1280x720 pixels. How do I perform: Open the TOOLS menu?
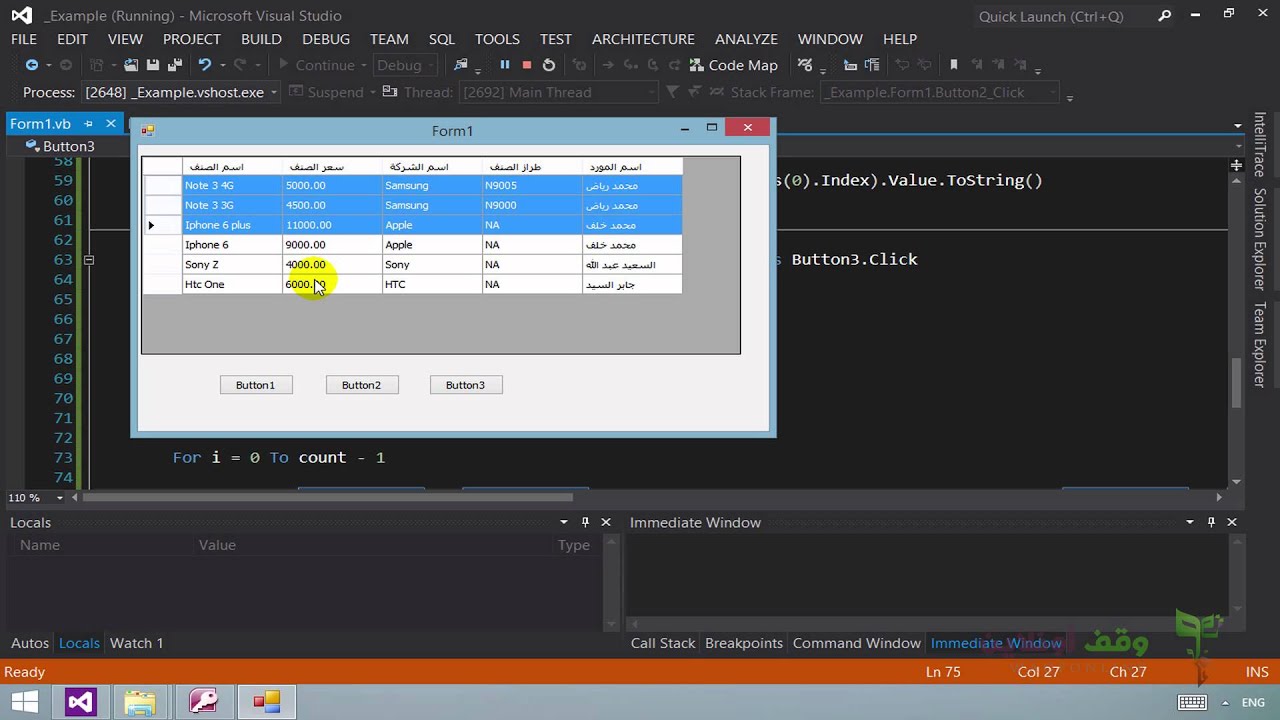pyautogui.click(x=497, y=39)
